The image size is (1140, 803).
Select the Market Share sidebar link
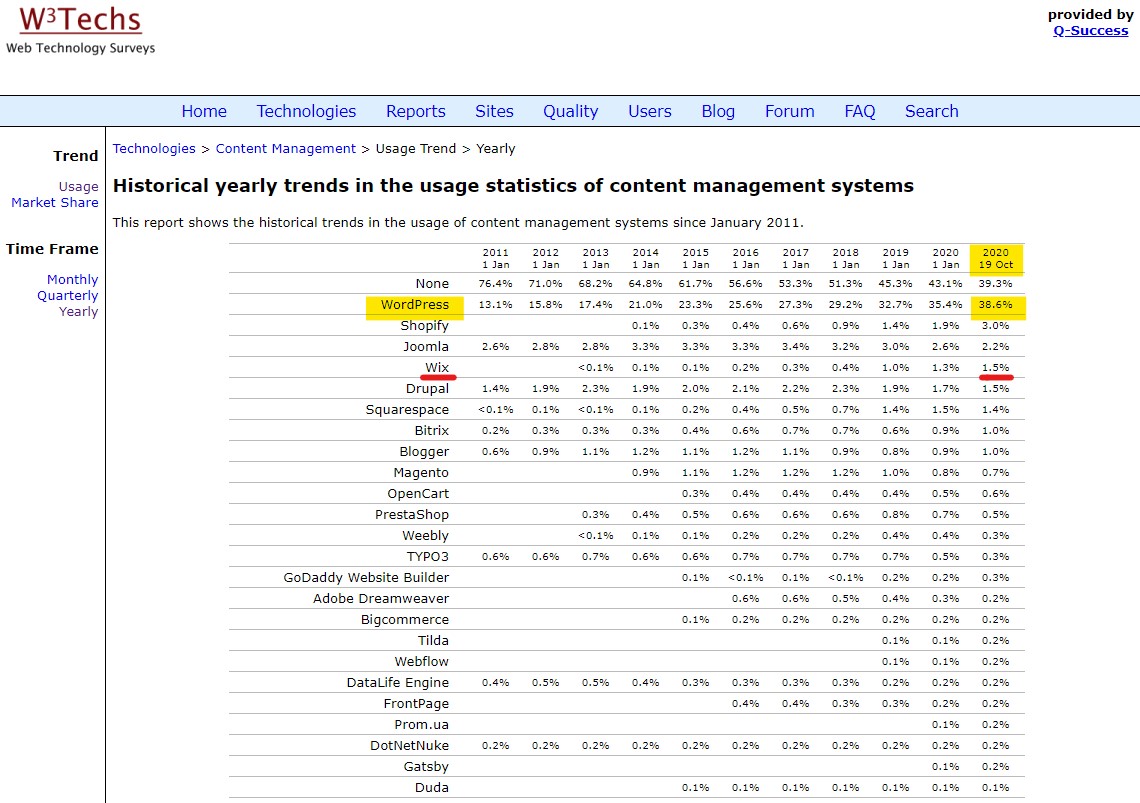(x=55, y=202)
